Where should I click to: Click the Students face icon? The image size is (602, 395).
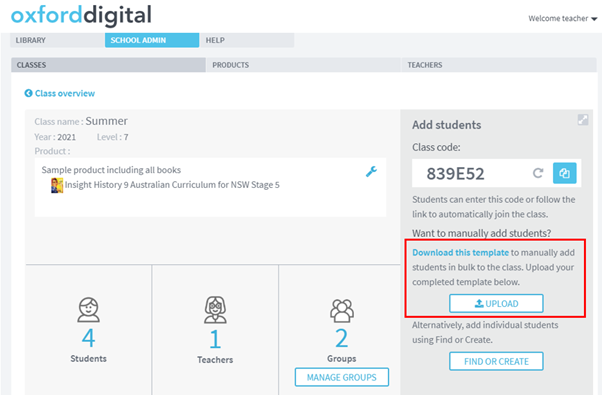(88, 309)
